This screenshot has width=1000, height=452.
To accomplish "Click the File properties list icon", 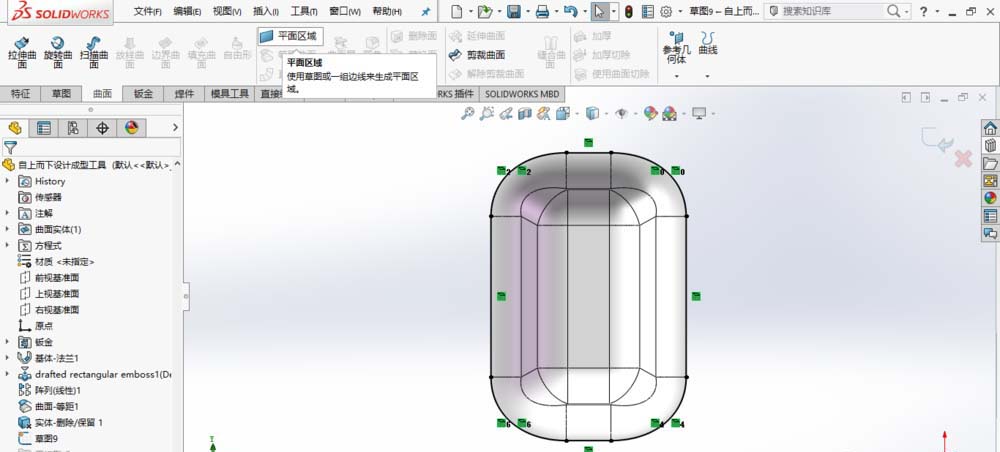I will click(648, 11).
